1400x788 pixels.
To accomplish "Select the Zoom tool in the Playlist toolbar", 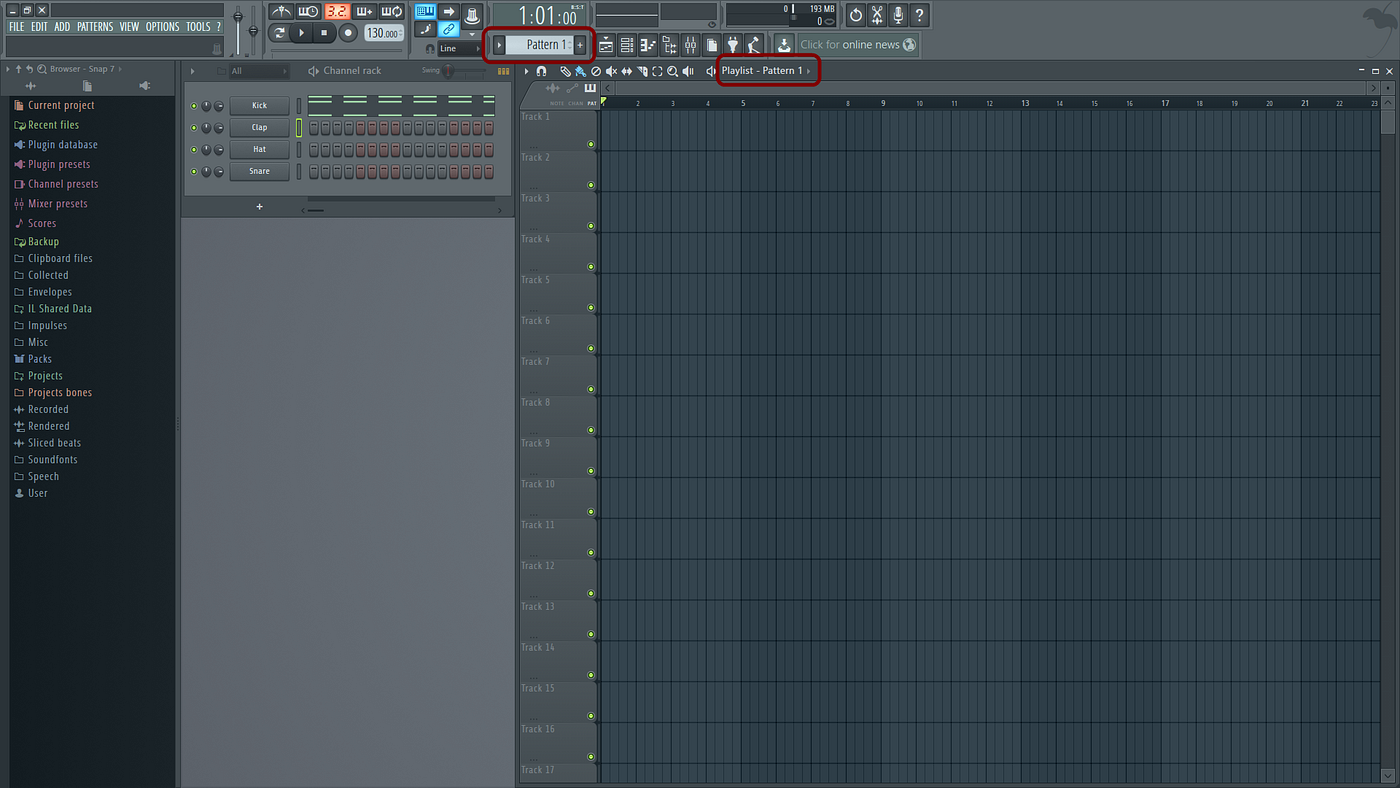I will tap(672, 71).
